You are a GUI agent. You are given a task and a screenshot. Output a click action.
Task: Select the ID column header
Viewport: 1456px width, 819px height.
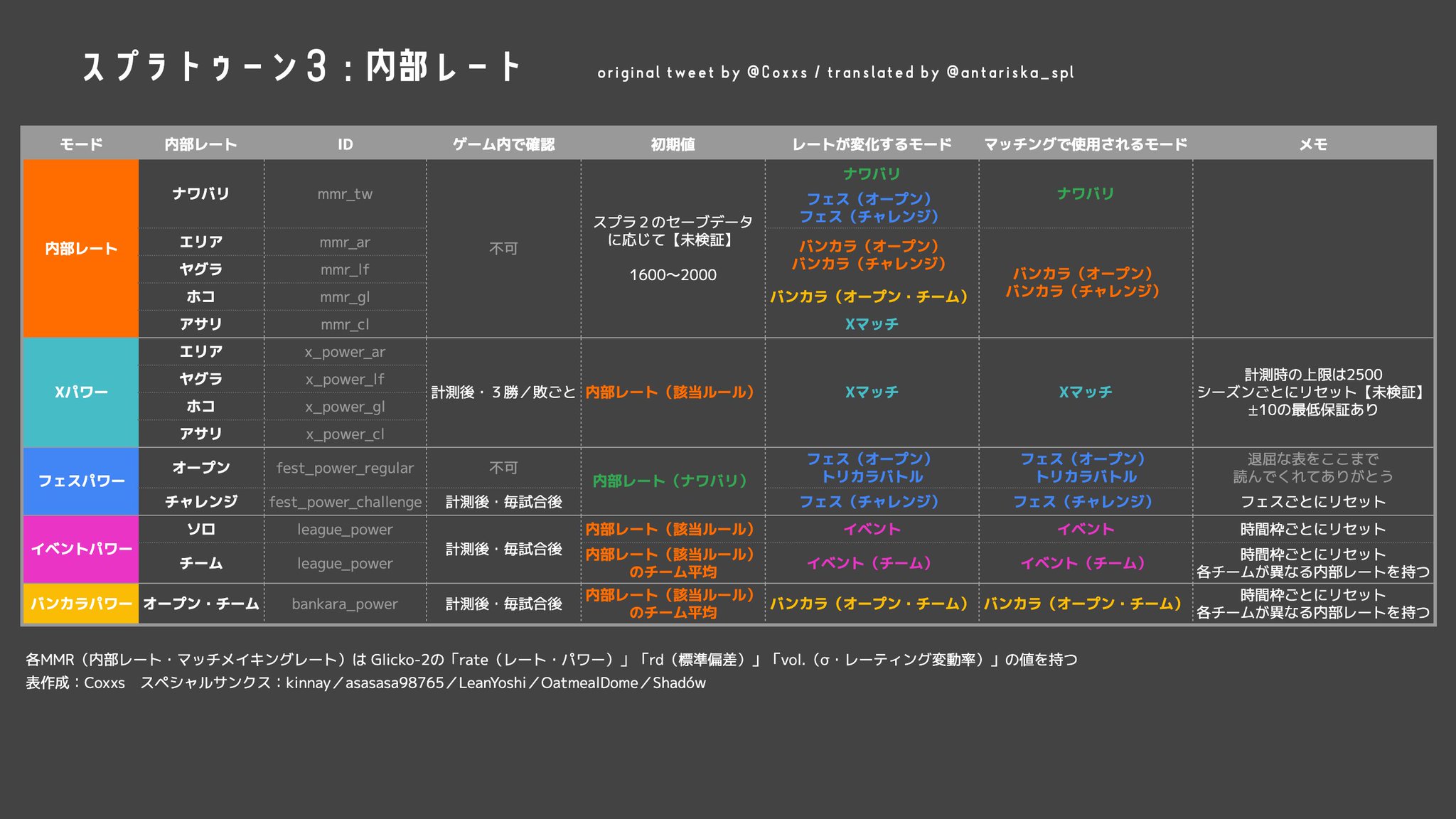point(346,144)
